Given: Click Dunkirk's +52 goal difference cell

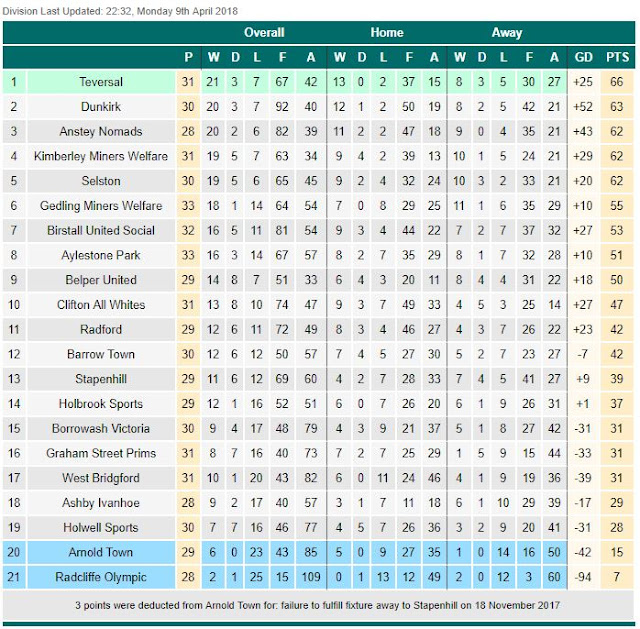Looking at the screenshot, I should coord(584,107).
